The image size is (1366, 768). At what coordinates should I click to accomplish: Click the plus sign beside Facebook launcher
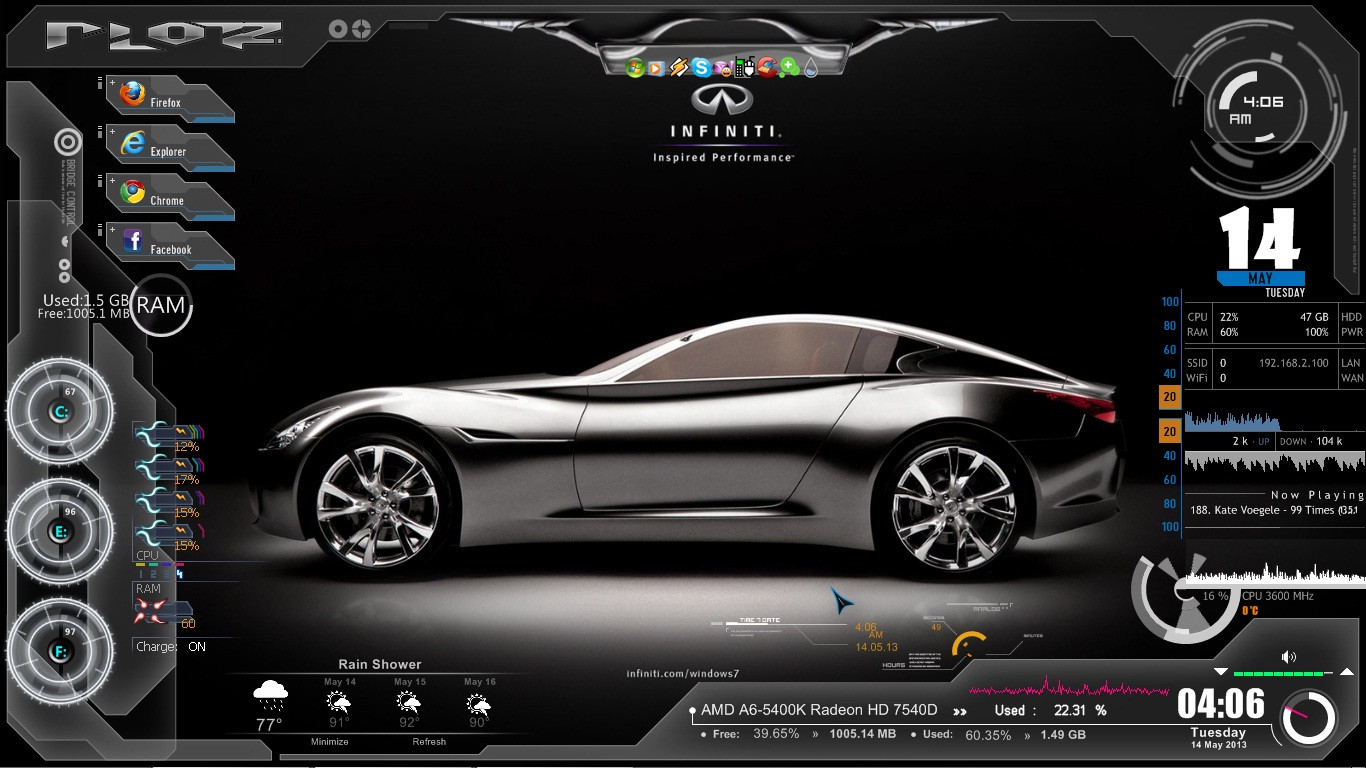pos(112,230)
